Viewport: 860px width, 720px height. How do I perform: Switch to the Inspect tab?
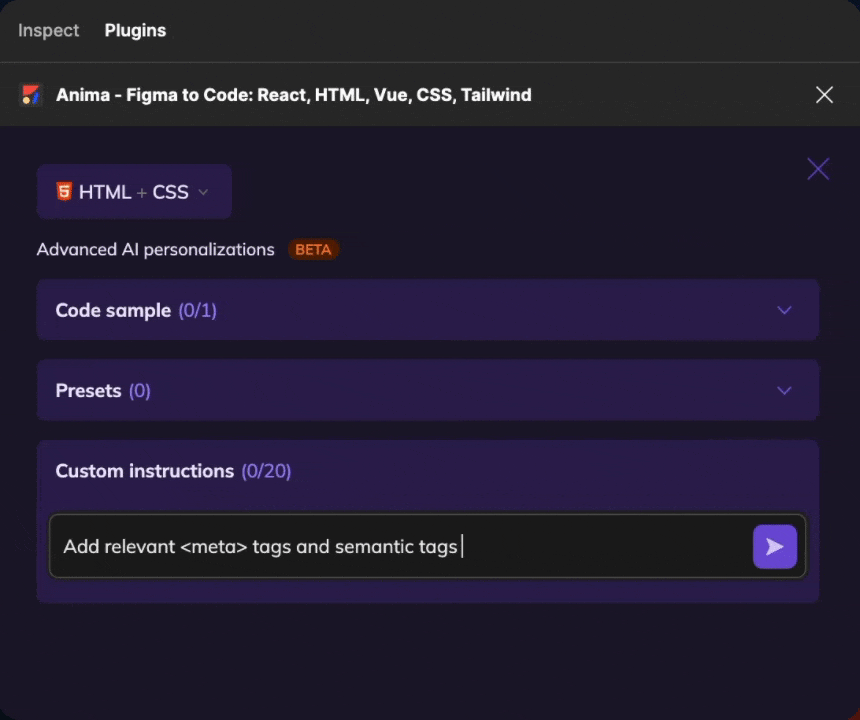(x=48, y=30)
